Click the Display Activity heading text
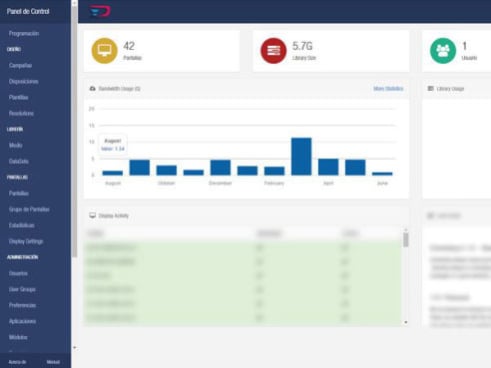The width and height of the screenshot is (491, 368). pos(113,216)
